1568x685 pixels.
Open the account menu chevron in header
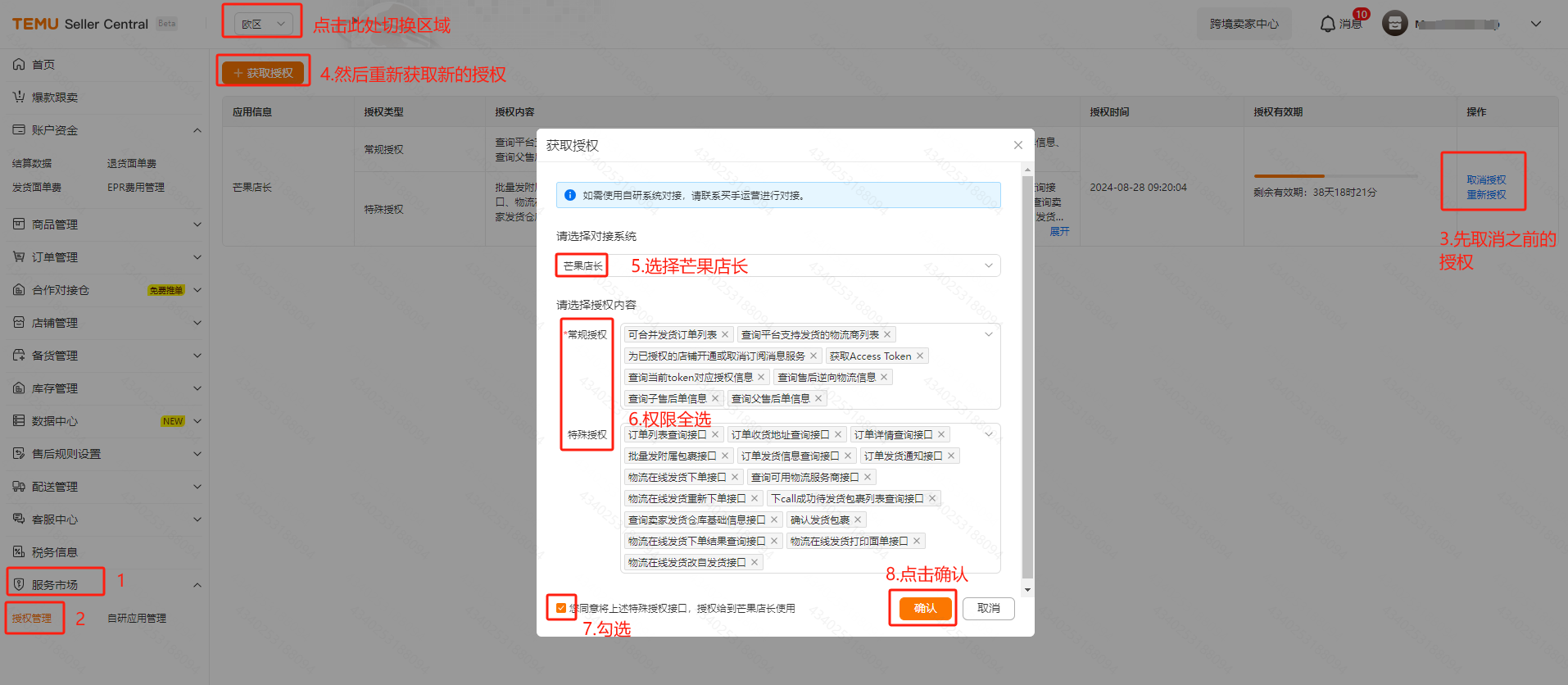pyautogui.click(x=1536, y=24)
